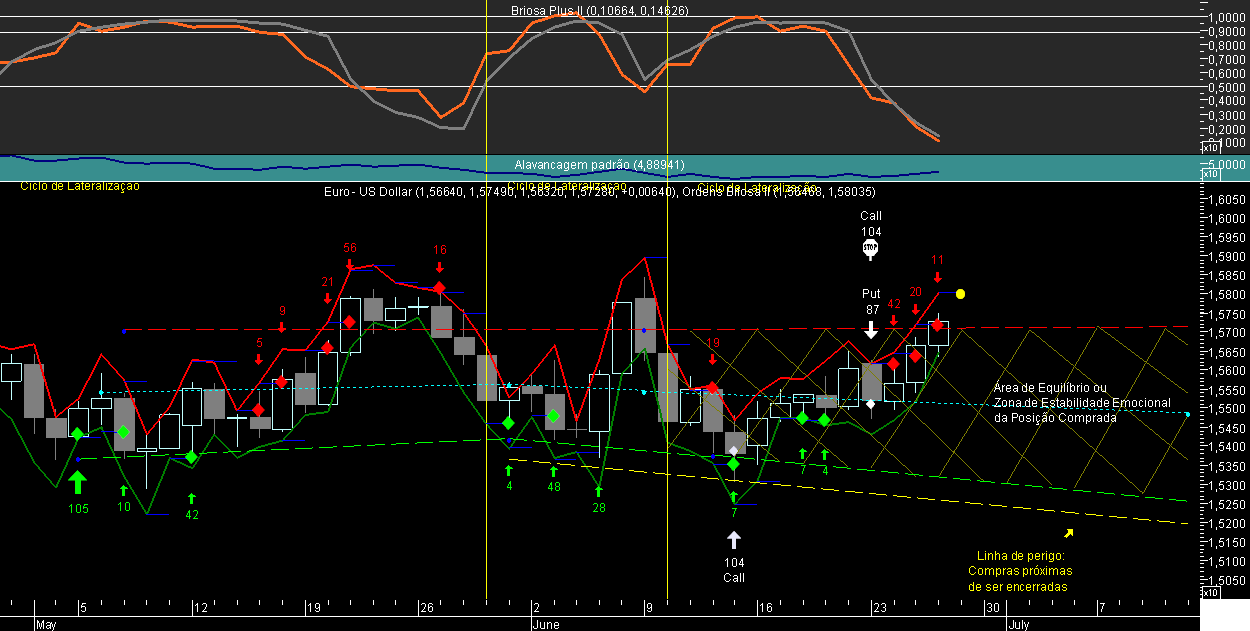Click the green '105' count label
1250x631 pixels.
pos(78,509)
